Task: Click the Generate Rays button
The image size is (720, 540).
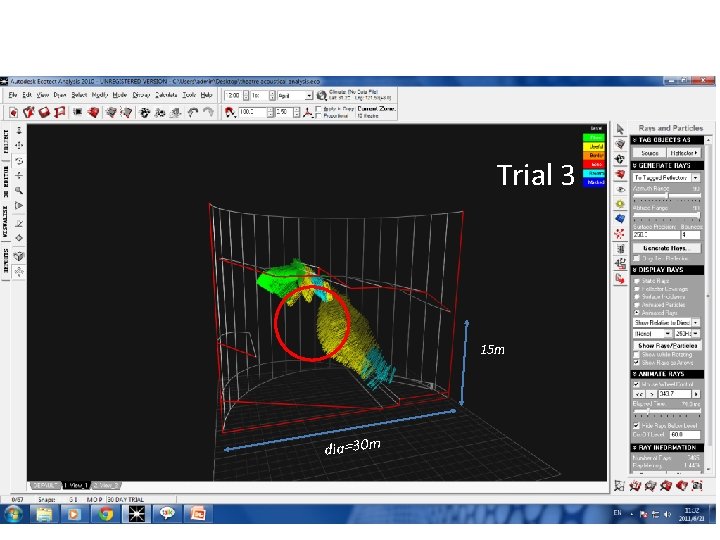Action: (x=667, y=248)
